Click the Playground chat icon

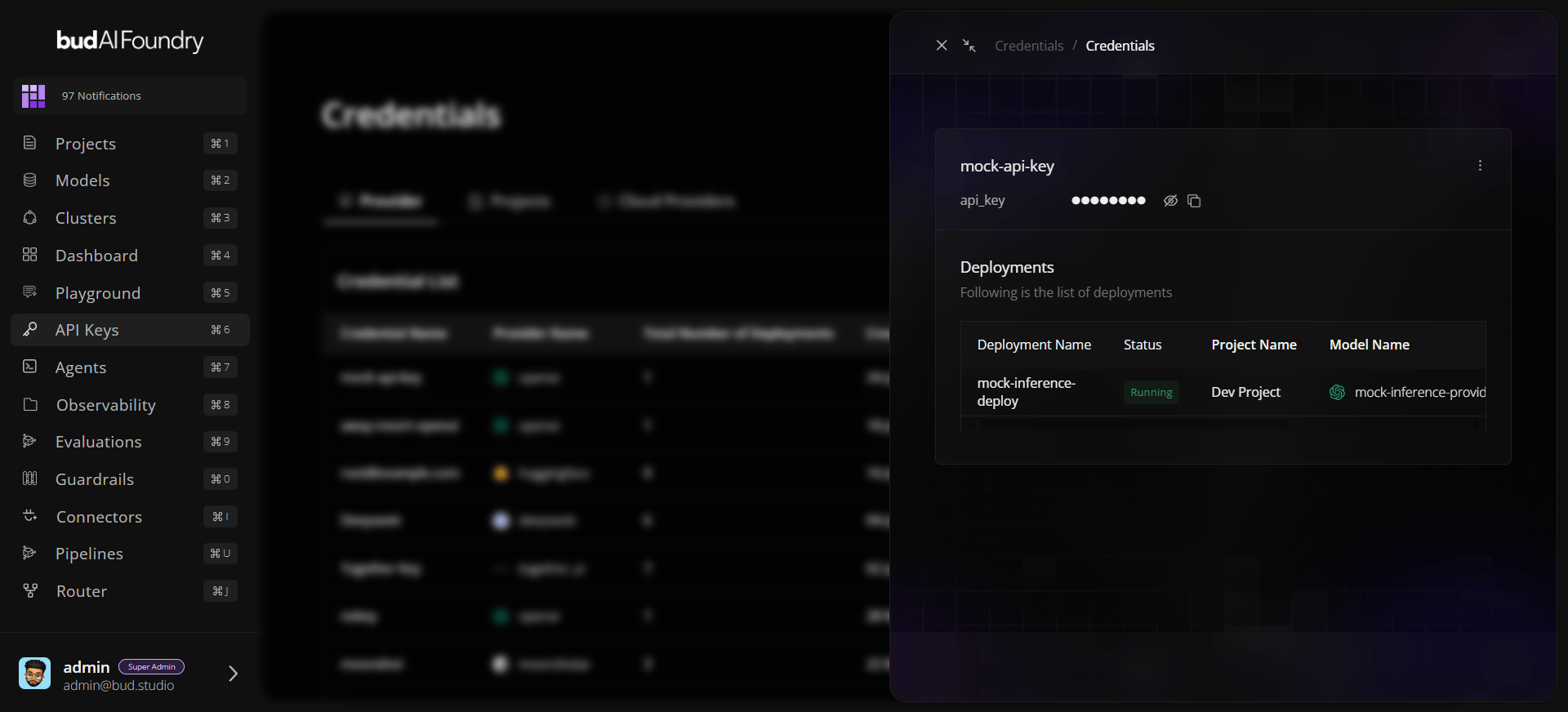tap(30, 291)
